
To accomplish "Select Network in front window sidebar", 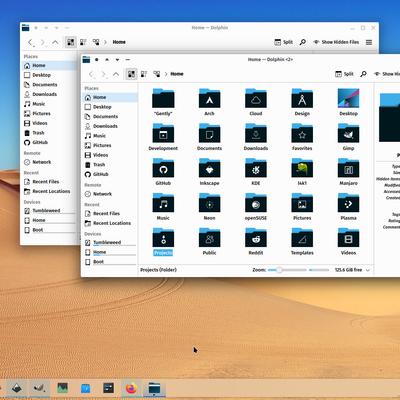I will point(110,194).
